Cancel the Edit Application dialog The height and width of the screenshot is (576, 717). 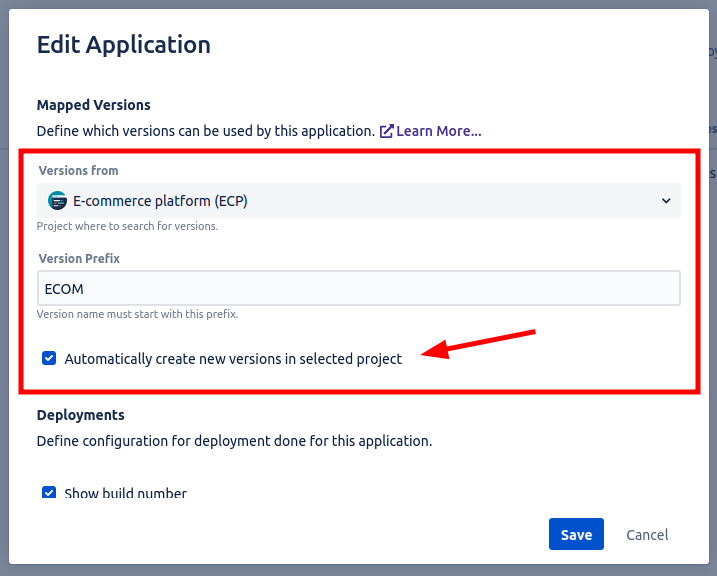point(647,535)
